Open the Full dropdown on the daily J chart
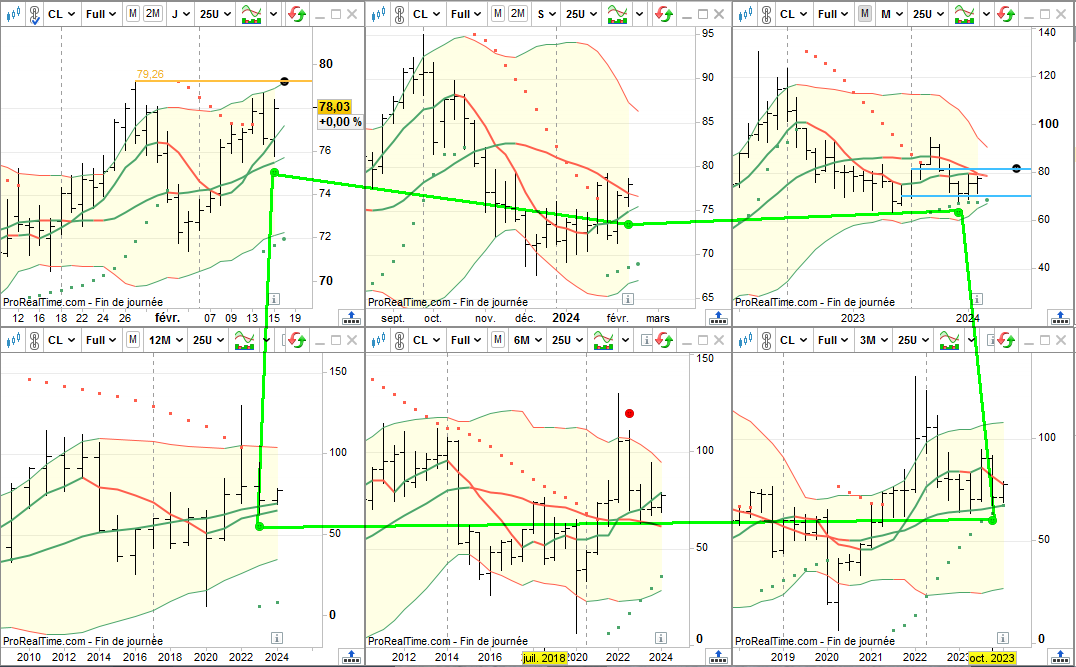 102,14
